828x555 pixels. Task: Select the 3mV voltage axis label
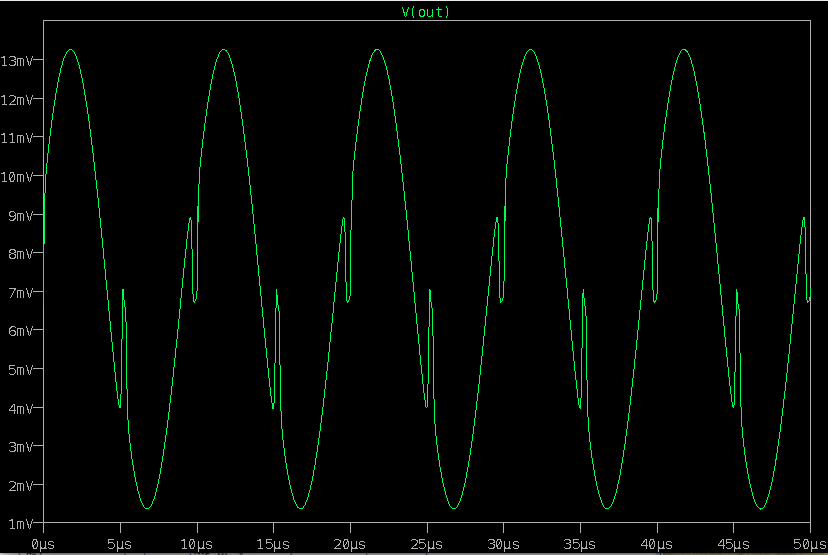(x=21, y=448)
